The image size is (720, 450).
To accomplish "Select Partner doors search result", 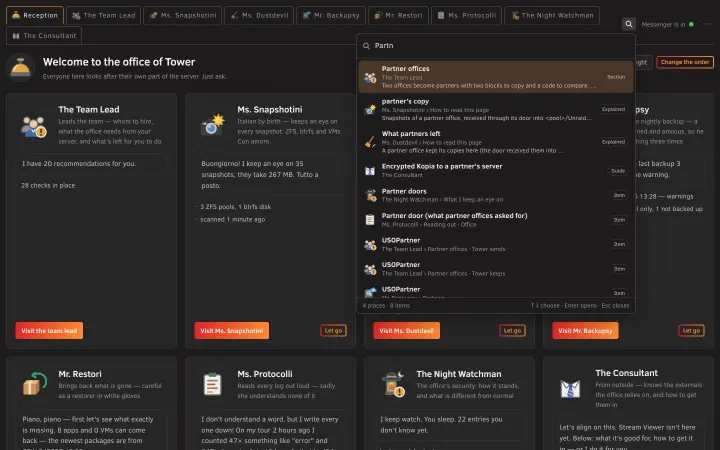I will point(496,195).
